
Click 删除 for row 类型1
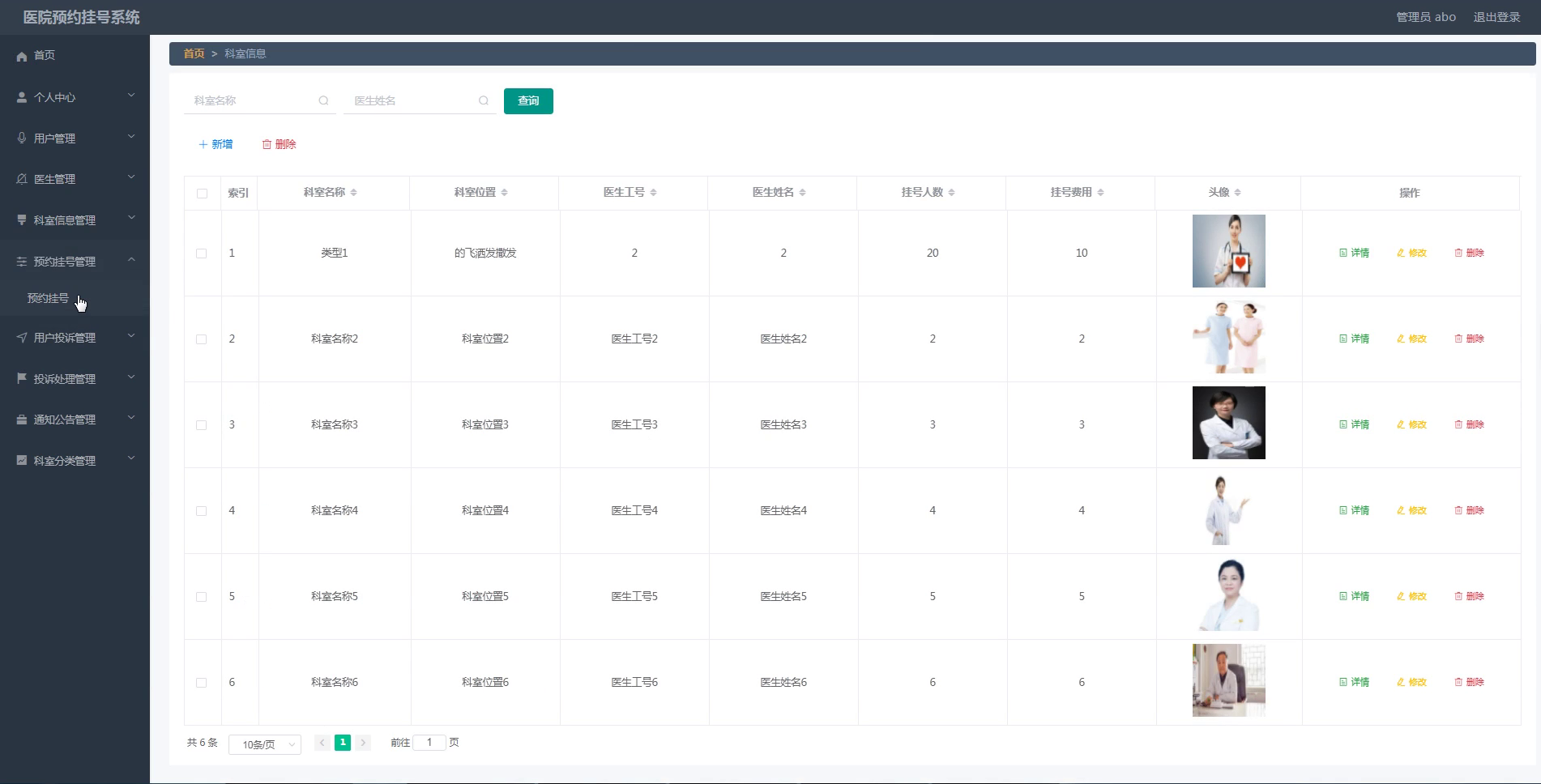click(1469, 253)
